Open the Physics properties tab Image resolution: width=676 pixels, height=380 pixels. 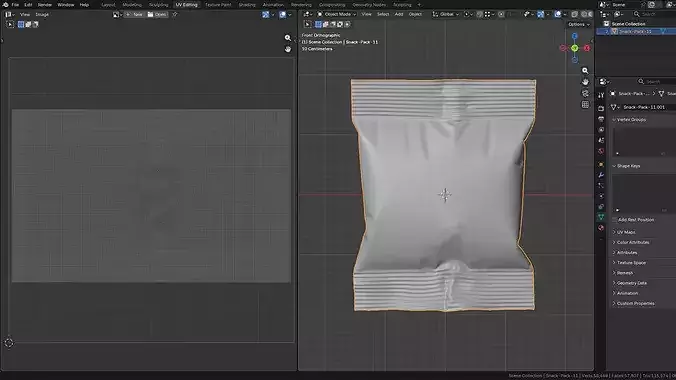(601, 196)
